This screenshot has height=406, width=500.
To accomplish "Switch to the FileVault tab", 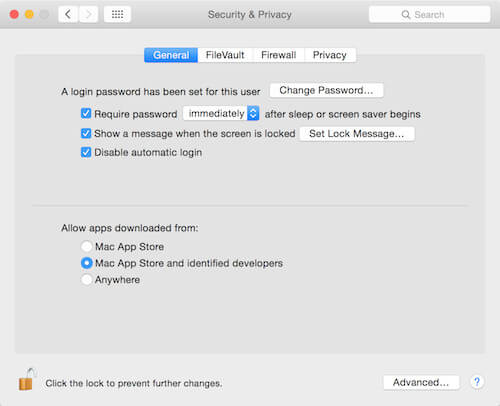I will pyautogui.click(x=225, y=55).
